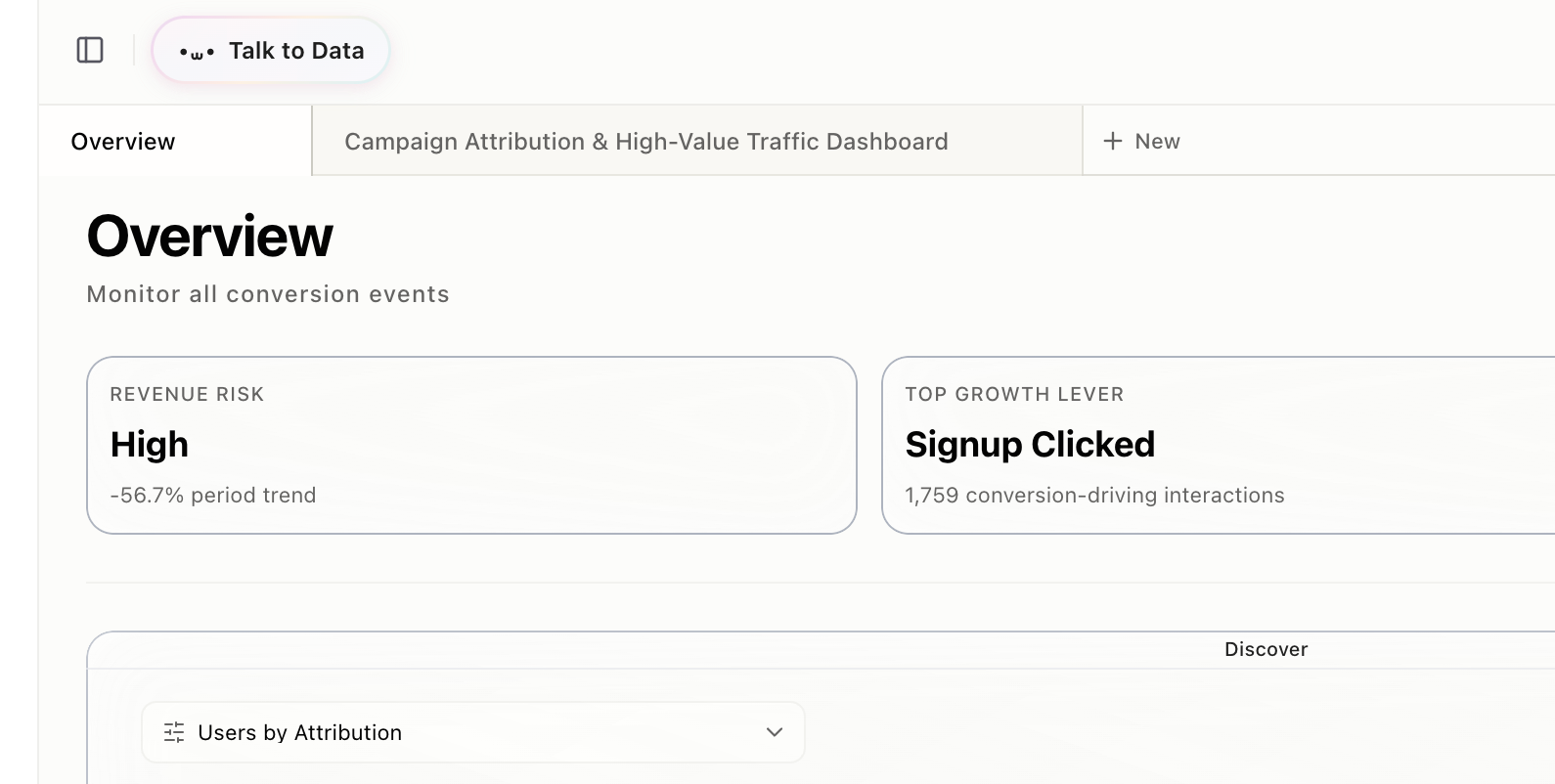The image size is (1555, 784).
Task: Click the plus icon beside New
Action: (1112, 142)
